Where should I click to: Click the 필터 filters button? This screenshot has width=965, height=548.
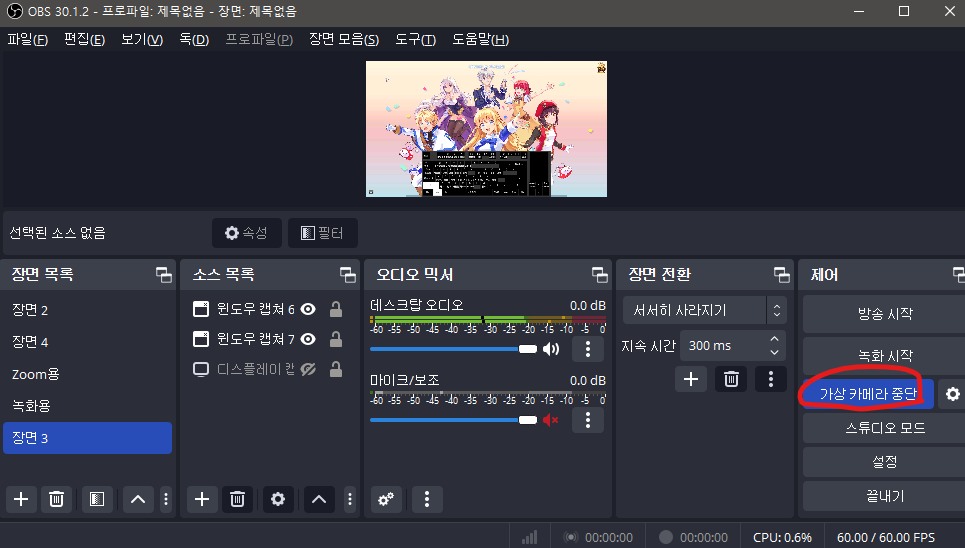coord(322,233)
